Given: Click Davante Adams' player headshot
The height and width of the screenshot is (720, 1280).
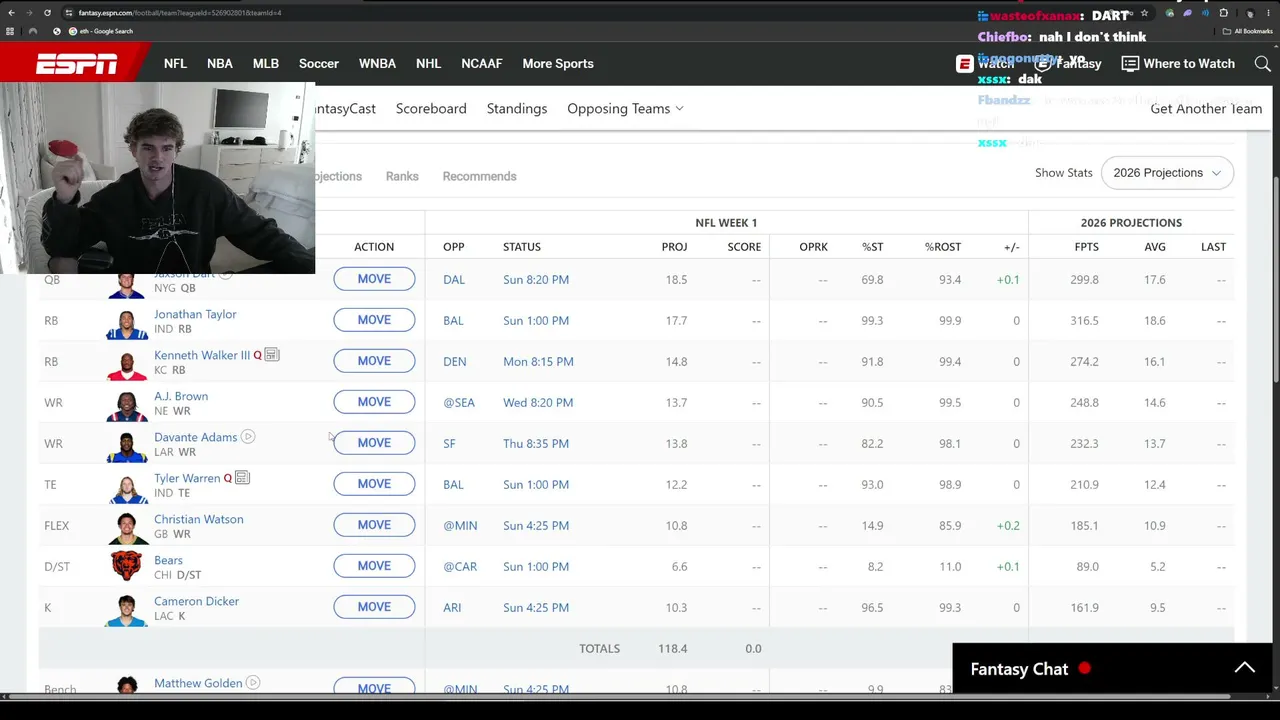Looking at the screenshot, I should pos(127,445).
